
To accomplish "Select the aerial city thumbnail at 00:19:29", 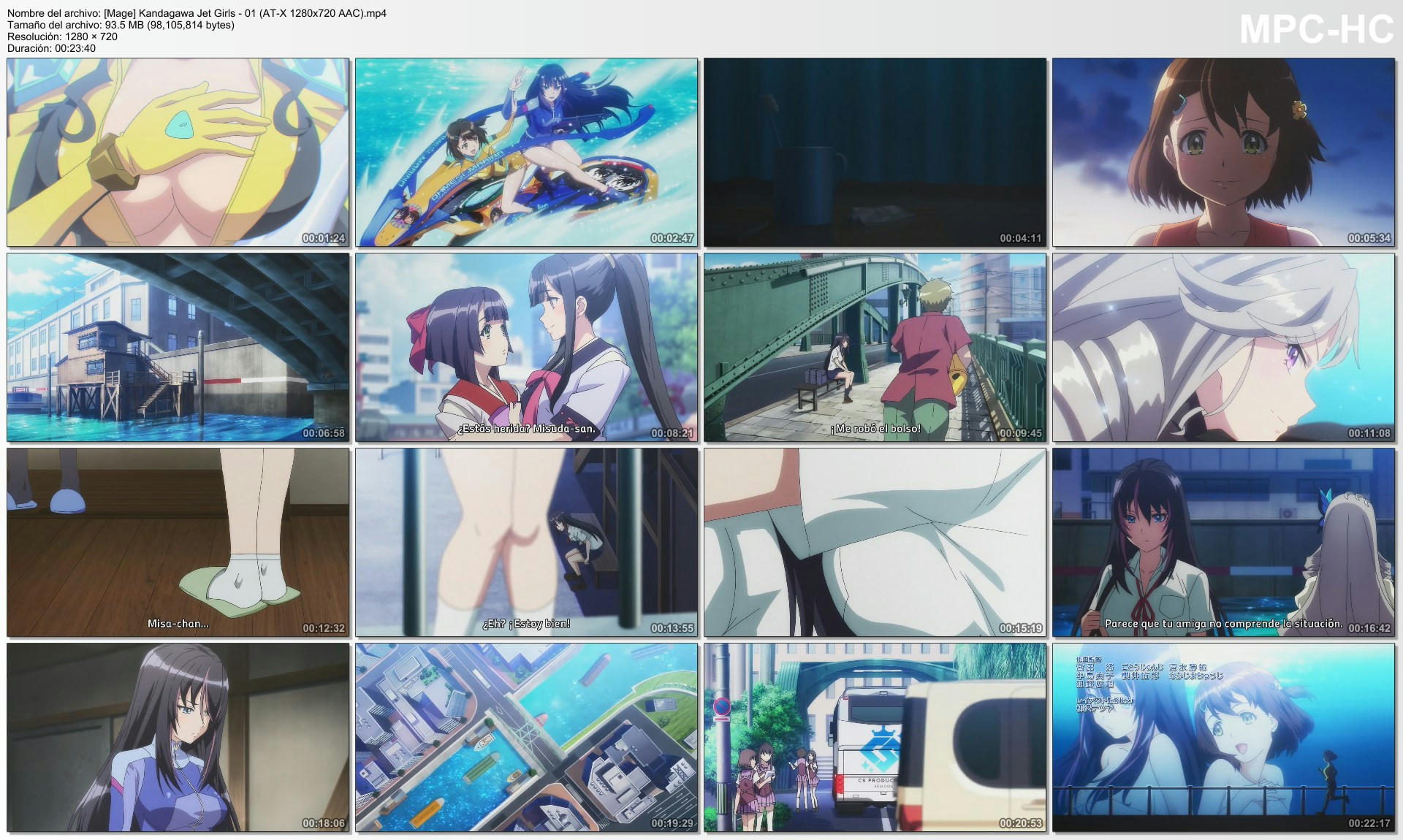I will tap(527, 738).
